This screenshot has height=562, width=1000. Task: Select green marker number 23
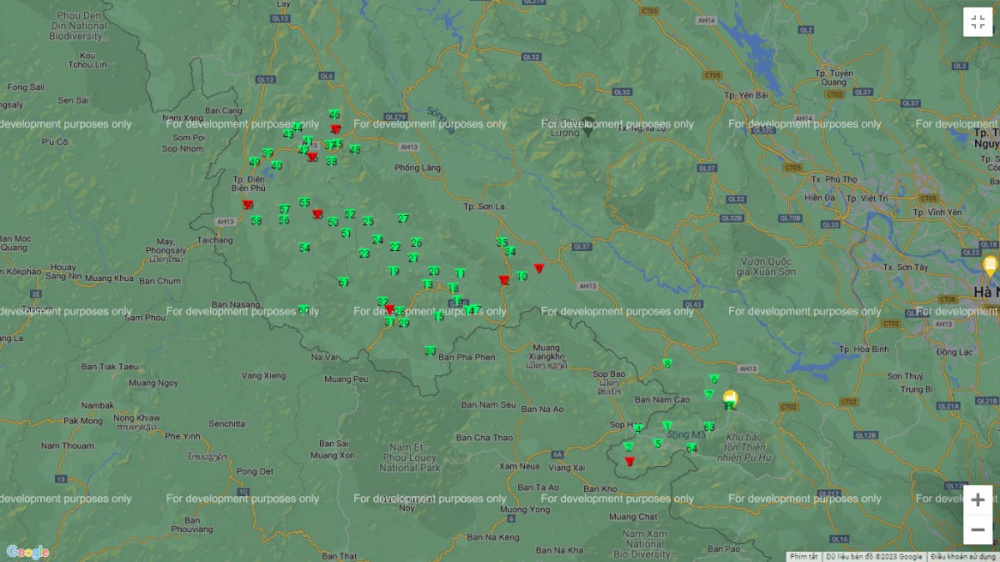[364, 254]
